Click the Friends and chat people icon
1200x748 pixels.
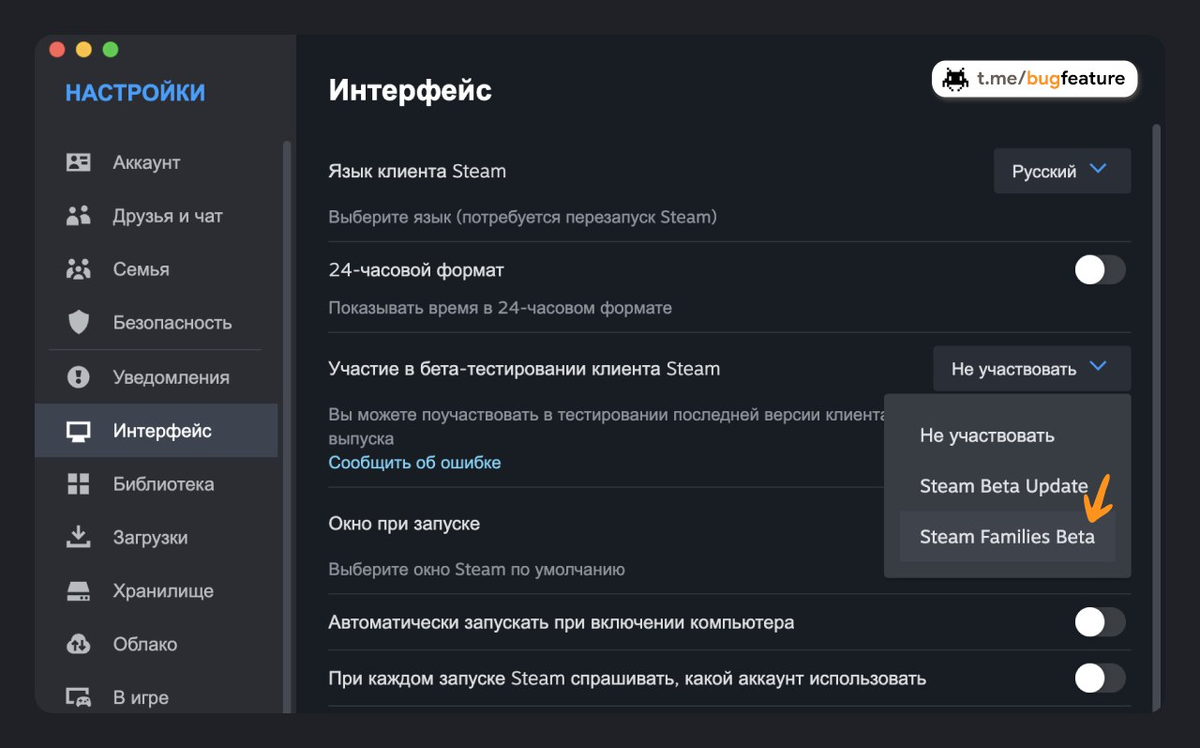(x=78, y=216)
